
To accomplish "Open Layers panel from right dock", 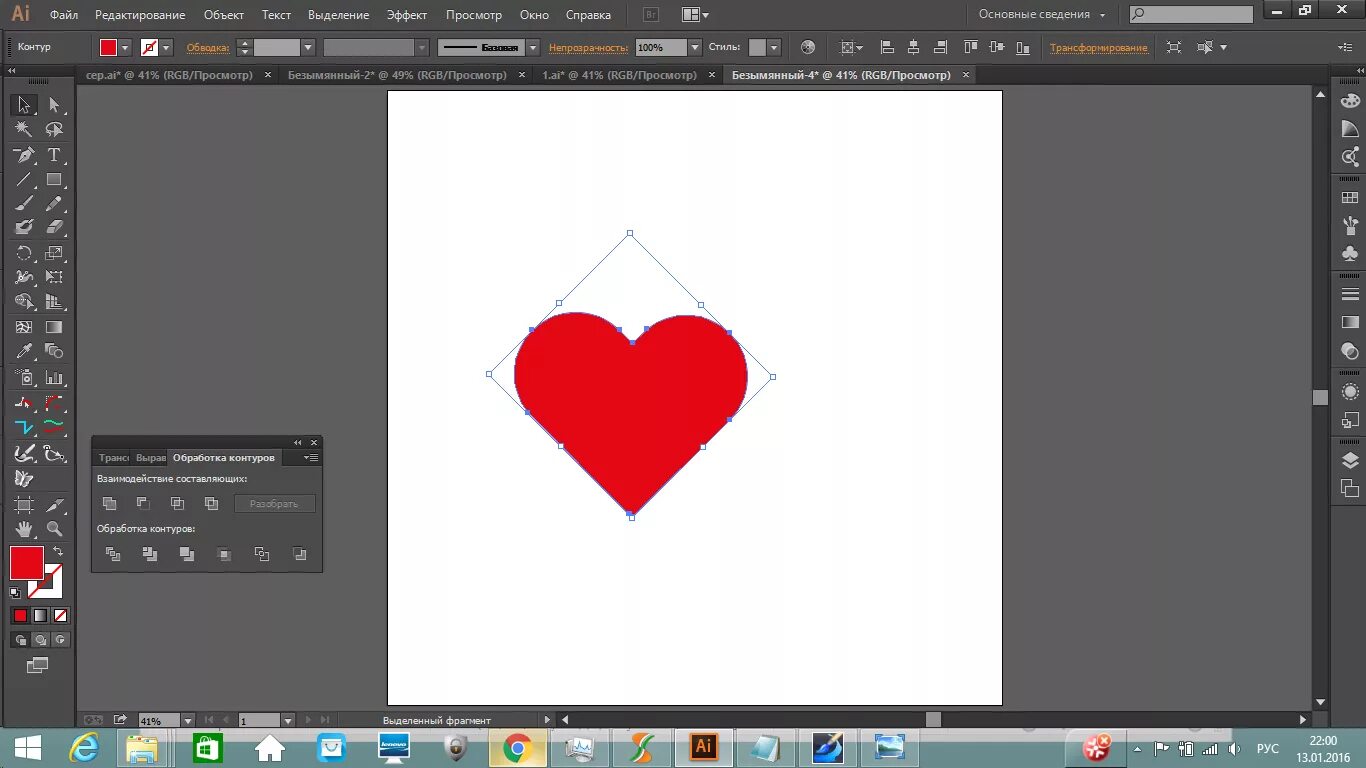I will tap(1350, 460).
